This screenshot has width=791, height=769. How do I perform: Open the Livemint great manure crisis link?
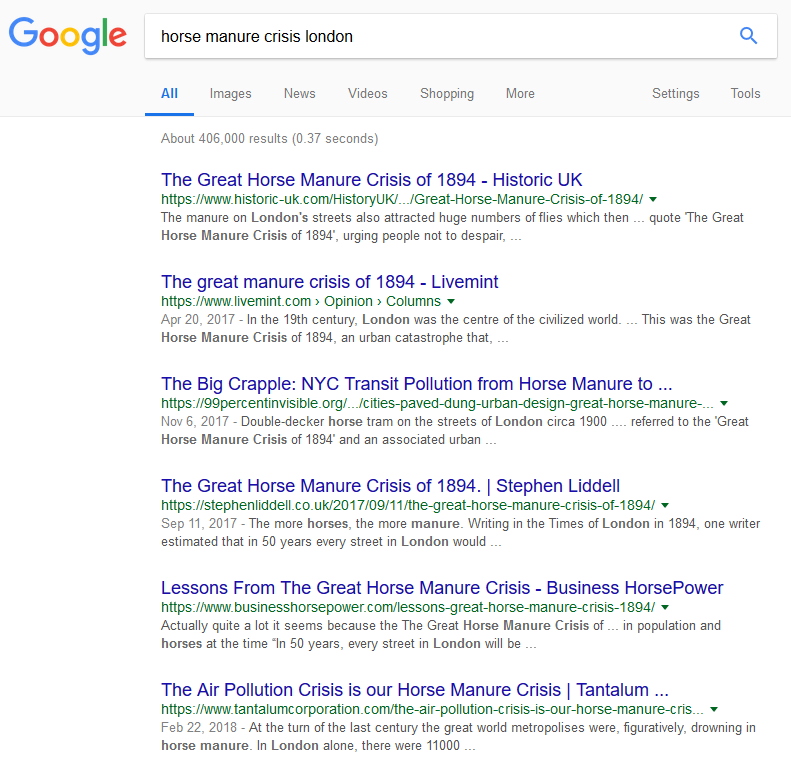(x=329, y=282)
